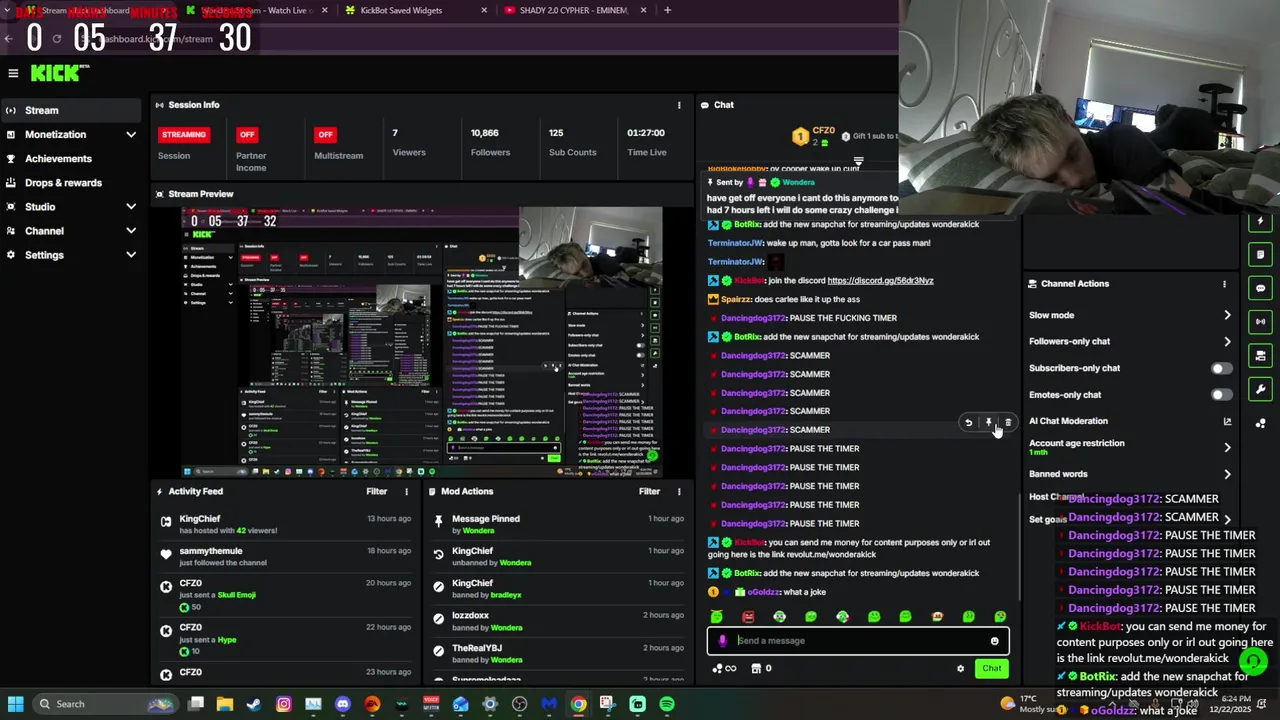Open Session Info options menu

click(679, 105)
